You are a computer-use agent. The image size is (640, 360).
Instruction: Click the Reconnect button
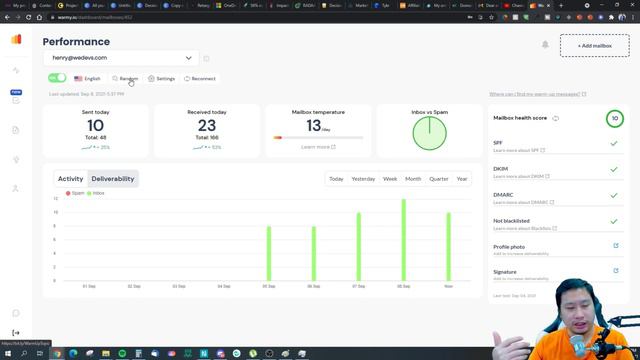200,78
